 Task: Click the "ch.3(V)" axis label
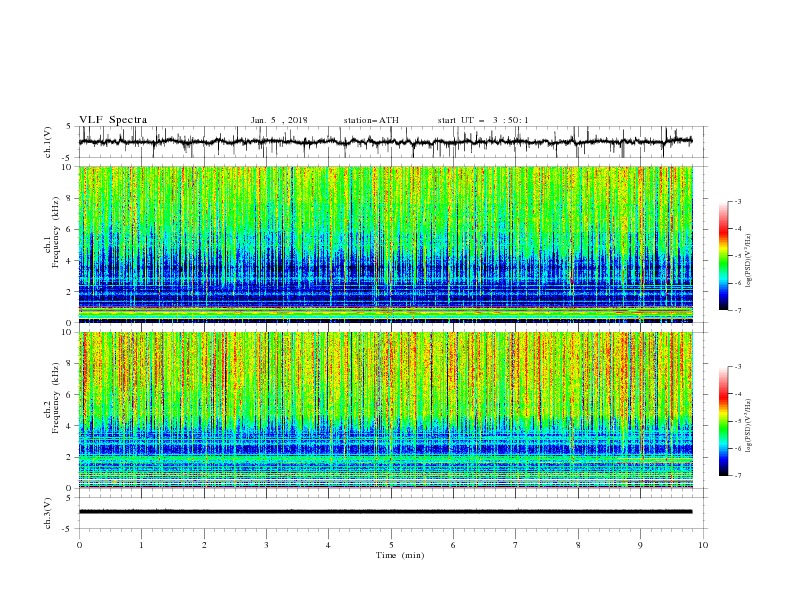48,513
